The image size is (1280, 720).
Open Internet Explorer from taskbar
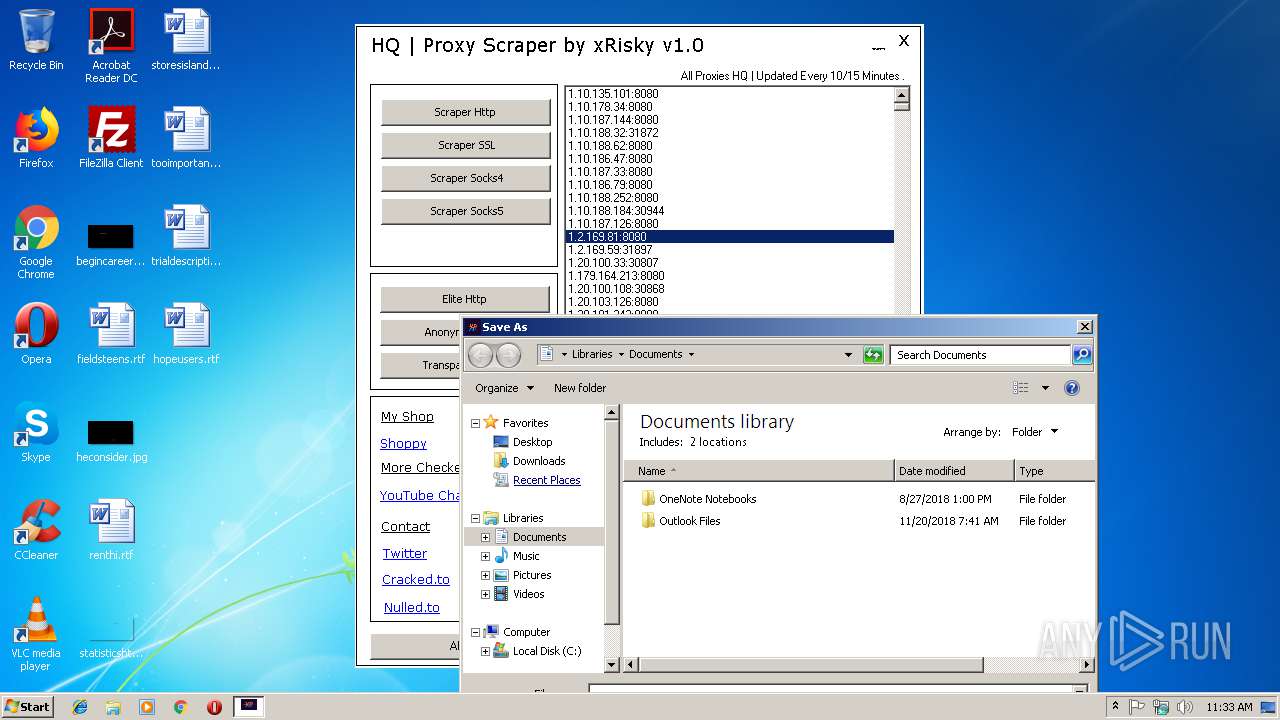pyautogui.click(x=80, y=707)
